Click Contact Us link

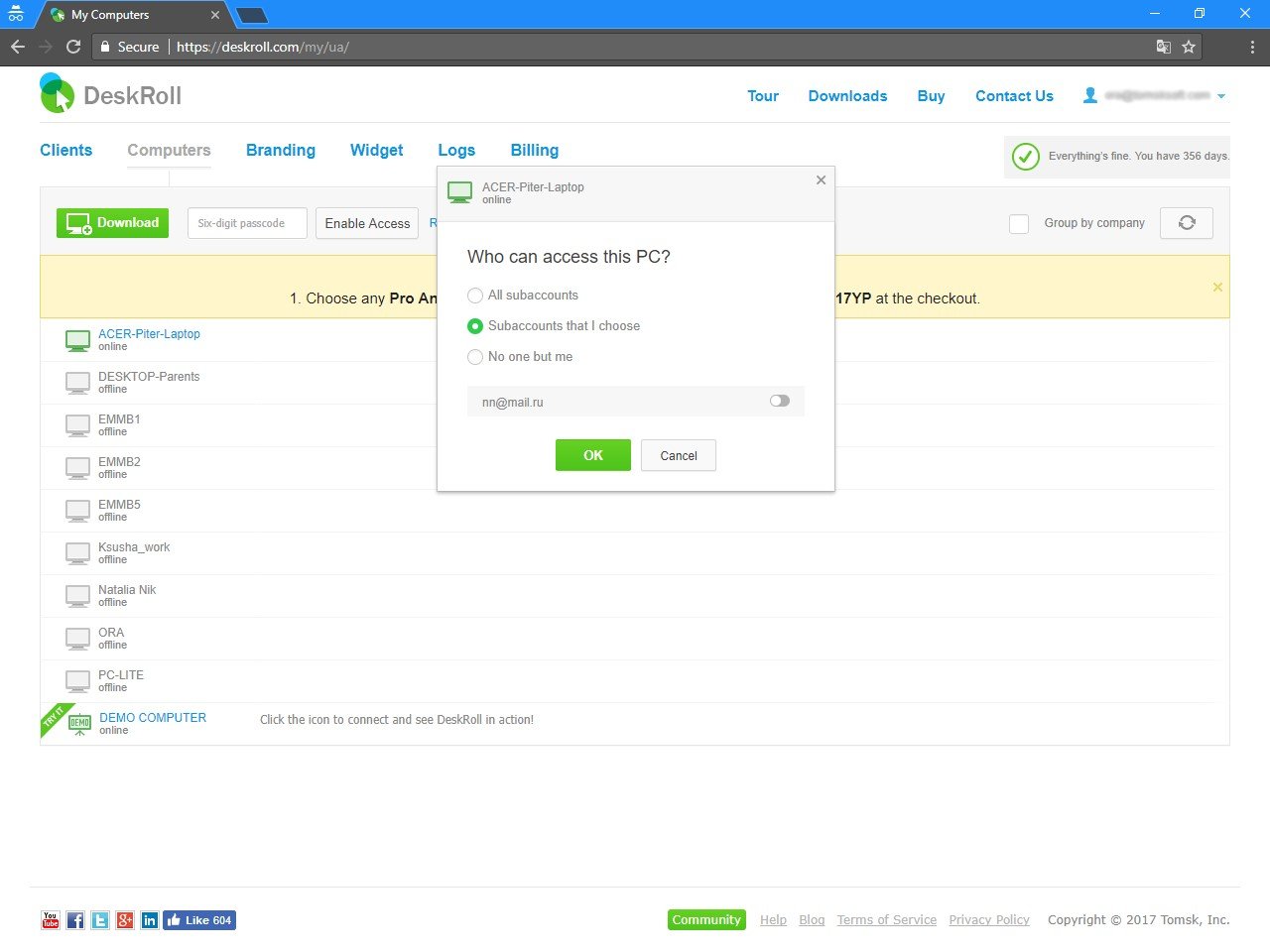point(1014,96)
